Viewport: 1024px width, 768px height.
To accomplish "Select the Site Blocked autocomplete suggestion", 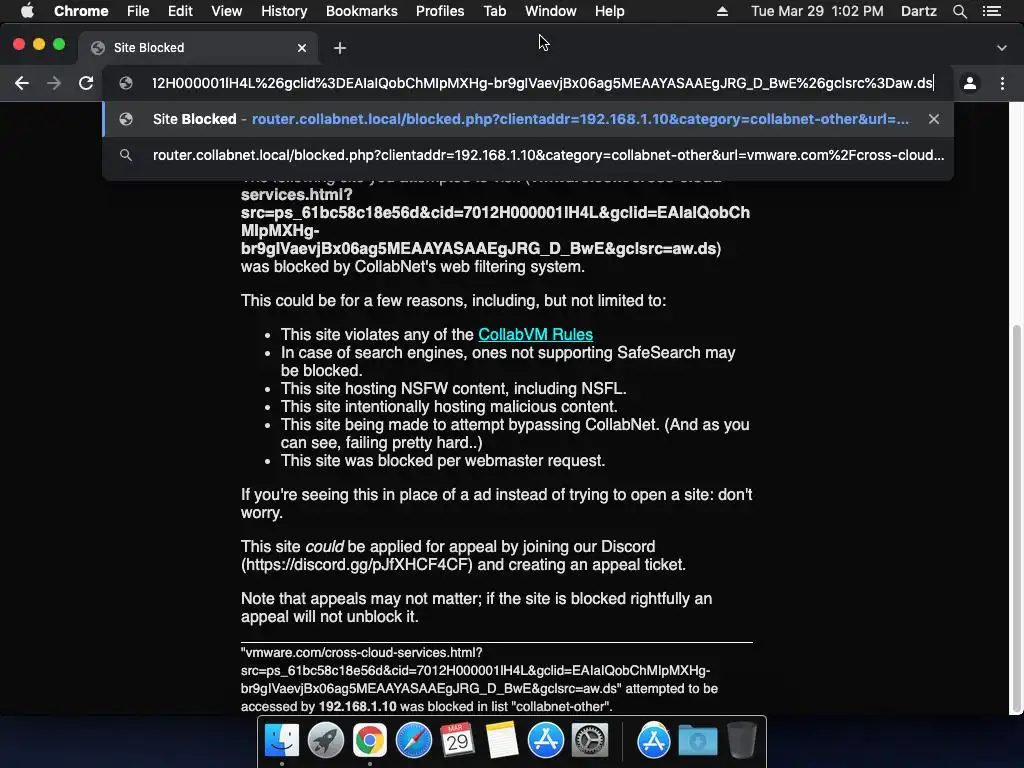I will click(x=528, y=119).
